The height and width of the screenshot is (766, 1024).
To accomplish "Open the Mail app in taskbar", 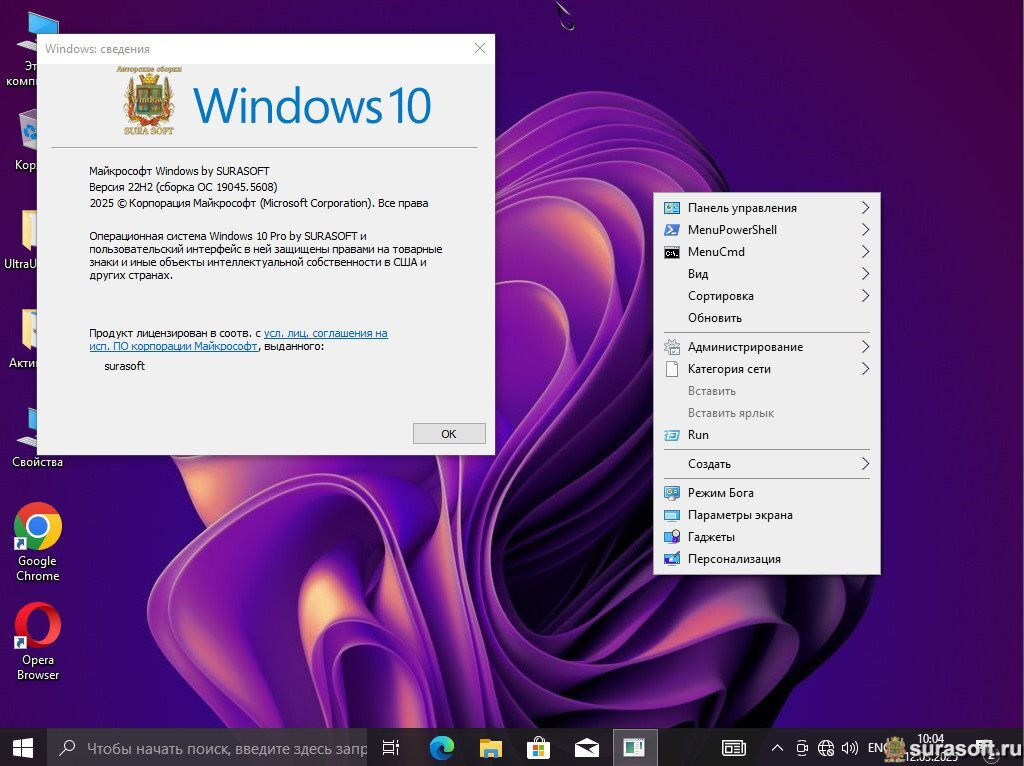I will point(586,747).
